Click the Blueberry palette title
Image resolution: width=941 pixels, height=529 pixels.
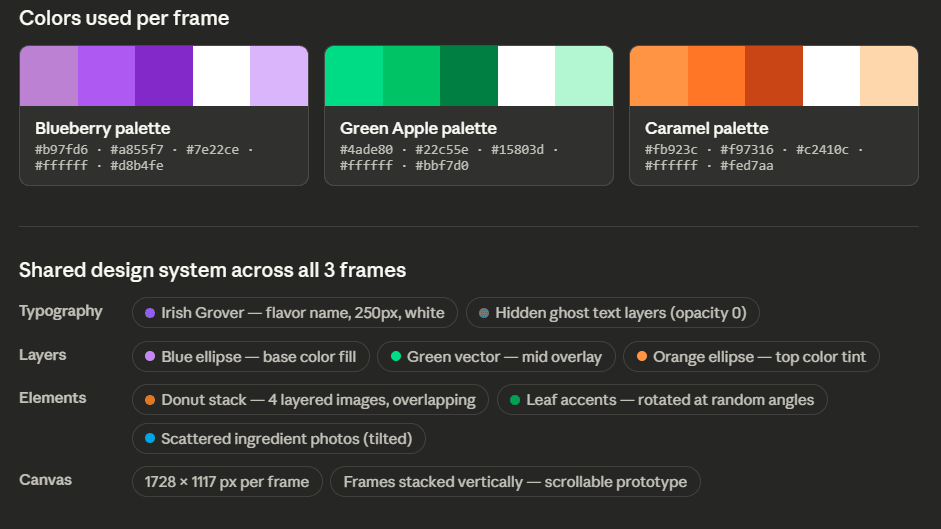tap(102, 128)
